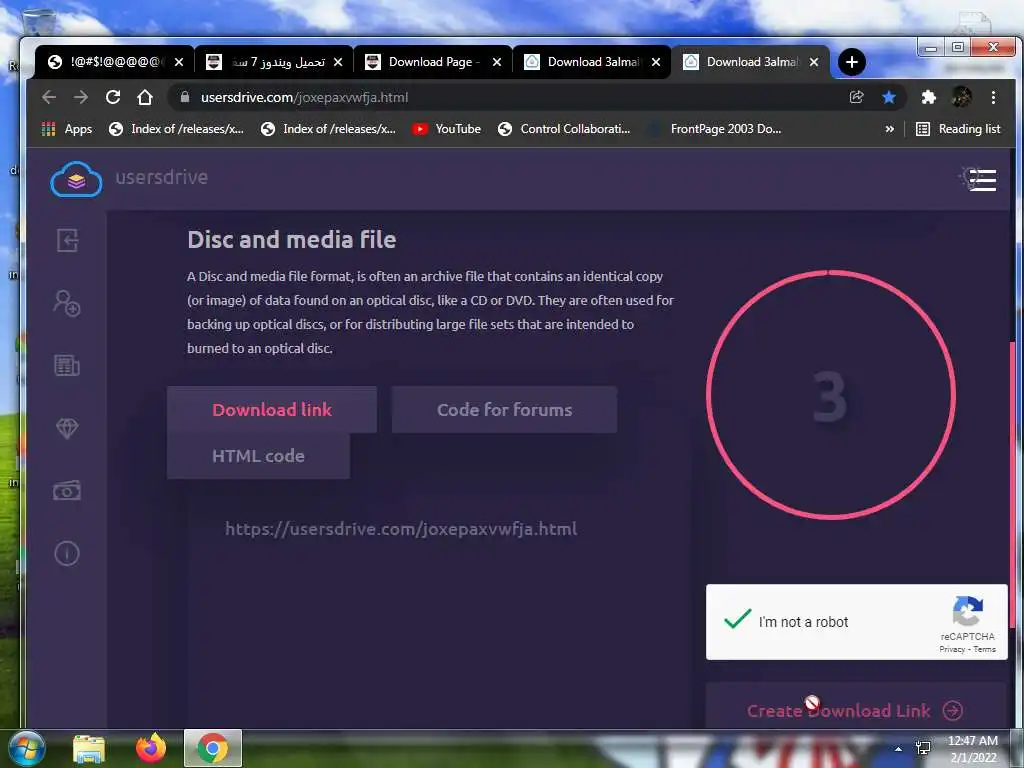Click the reCAPTCHA logo
The width and height of the screenshot is (1024, 768).
tap(968, 611)
